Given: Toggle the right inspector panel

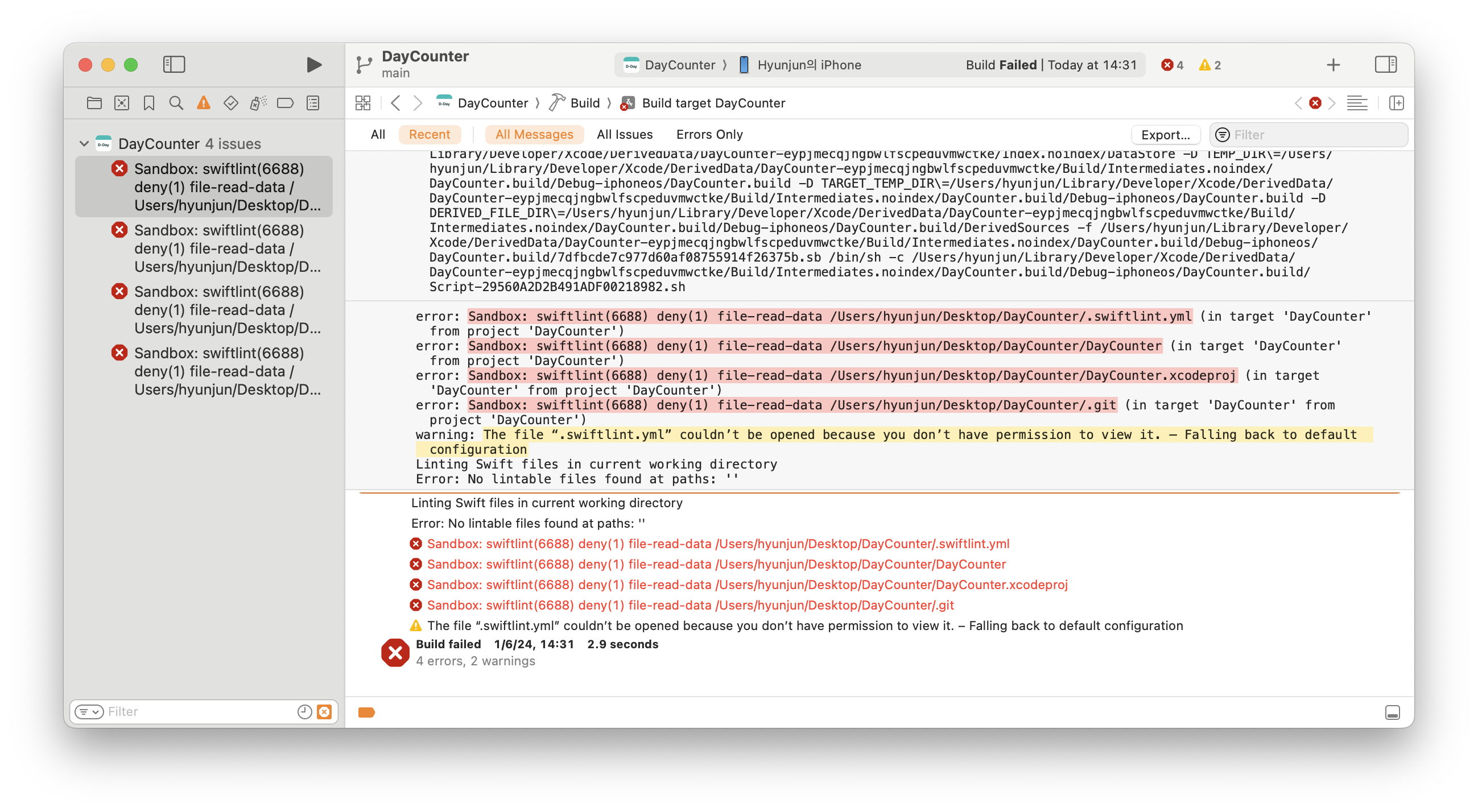Looking at the screenshot, I should tap(1385, 65).
